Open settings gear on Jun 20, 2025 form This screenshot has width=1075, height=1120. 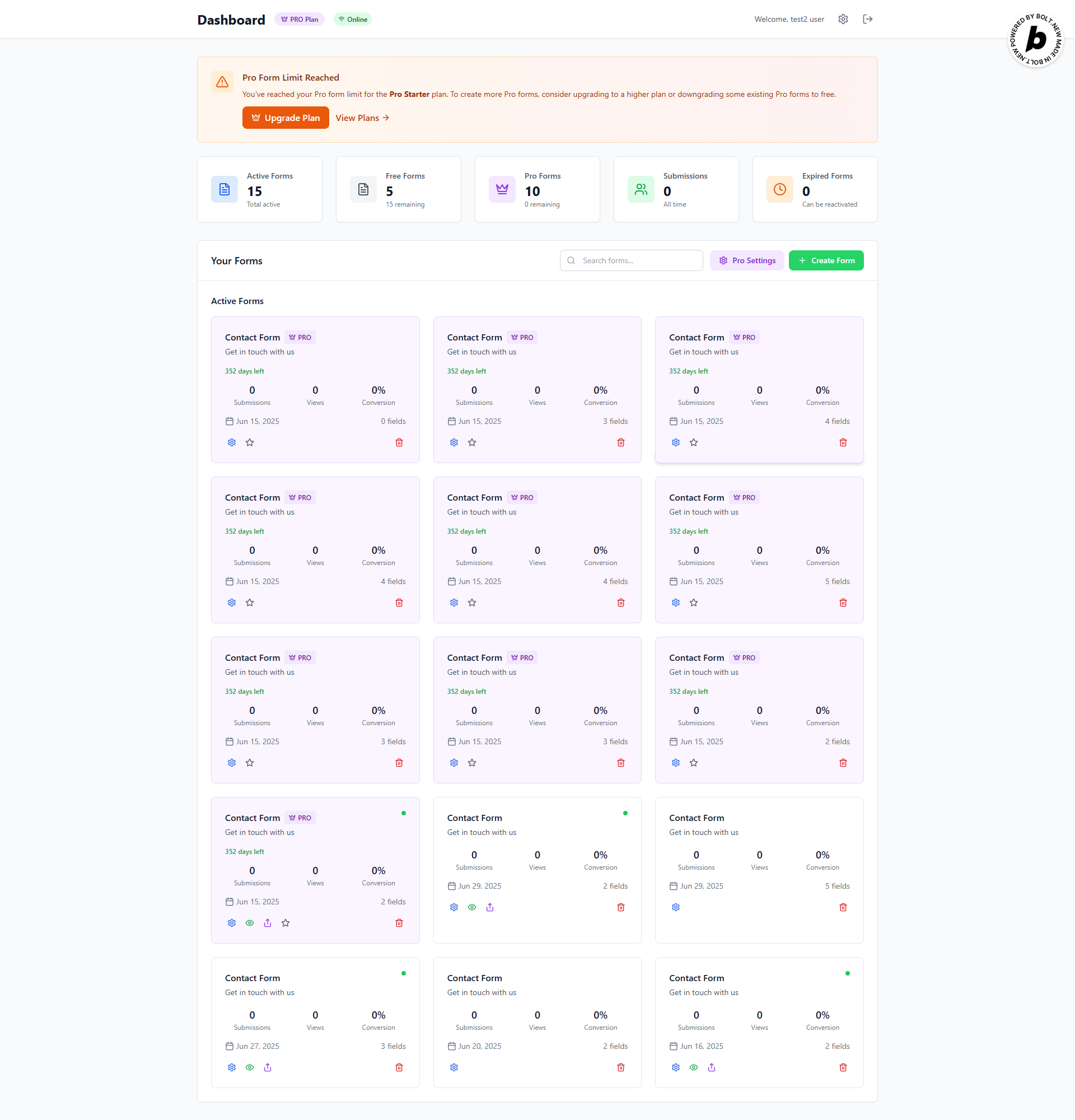pyautogui.click(x=454, y=1067)
